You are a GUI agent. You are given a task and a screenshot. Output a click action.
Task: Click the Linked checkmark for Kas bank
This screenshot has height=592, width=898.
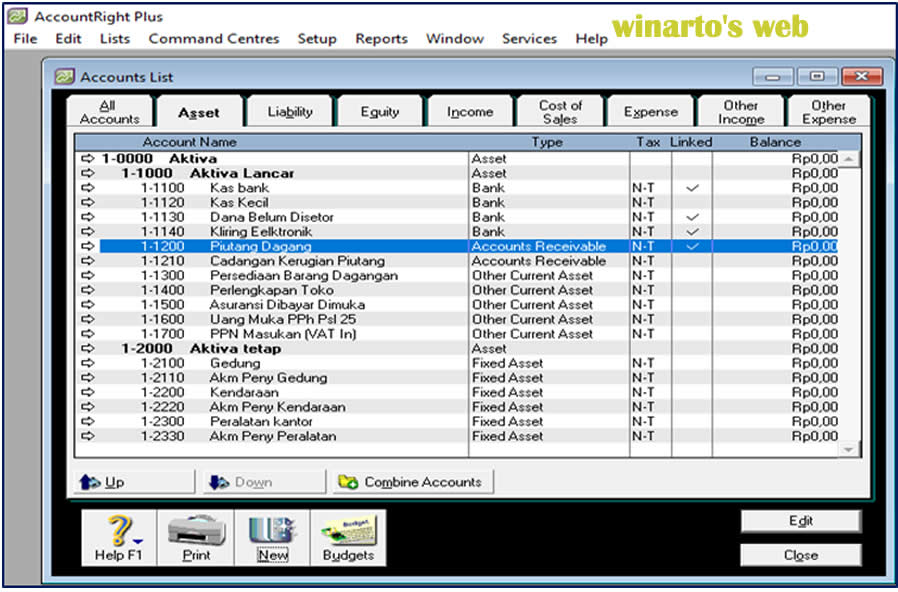[x=690, y=188]
